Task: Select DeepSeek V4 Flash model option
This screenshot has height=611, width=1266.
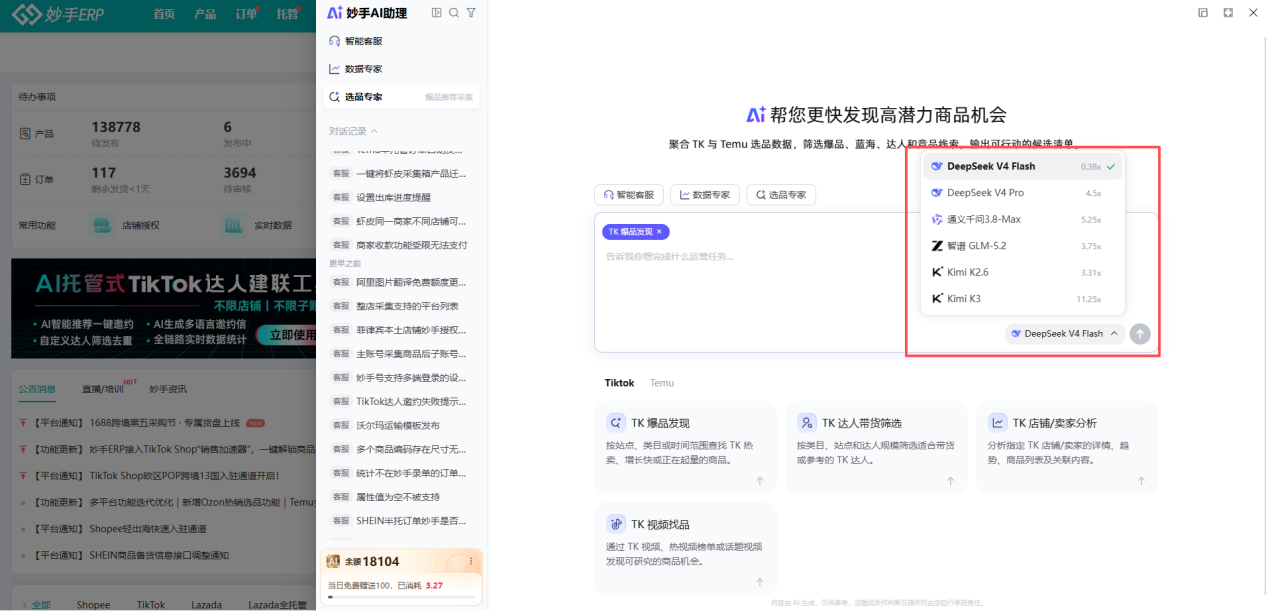Action: [x=1023, y=166]
